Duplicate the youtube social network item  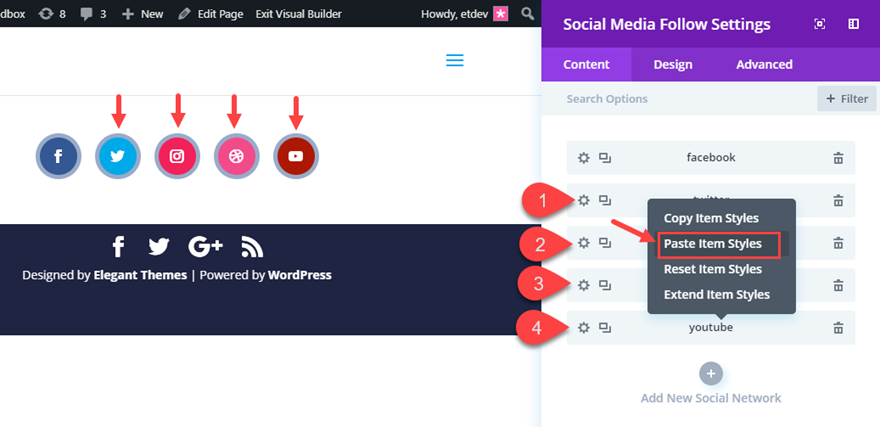point(604,328)
